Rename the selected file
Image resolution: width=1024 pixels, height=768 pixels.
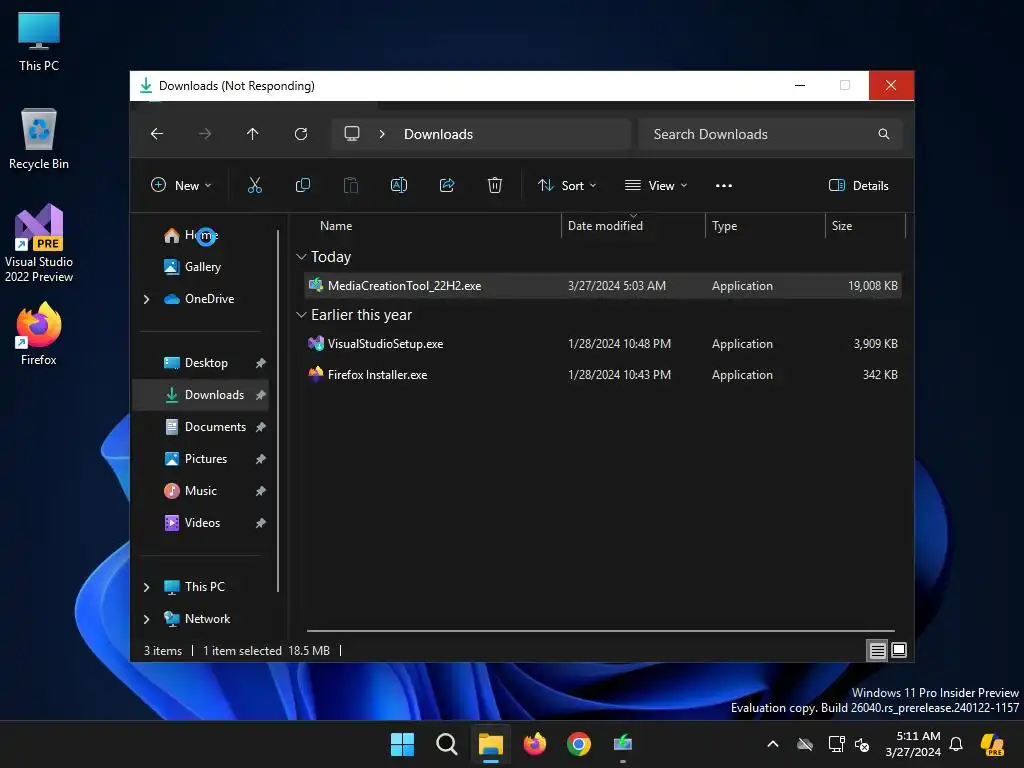coord(399,185)
